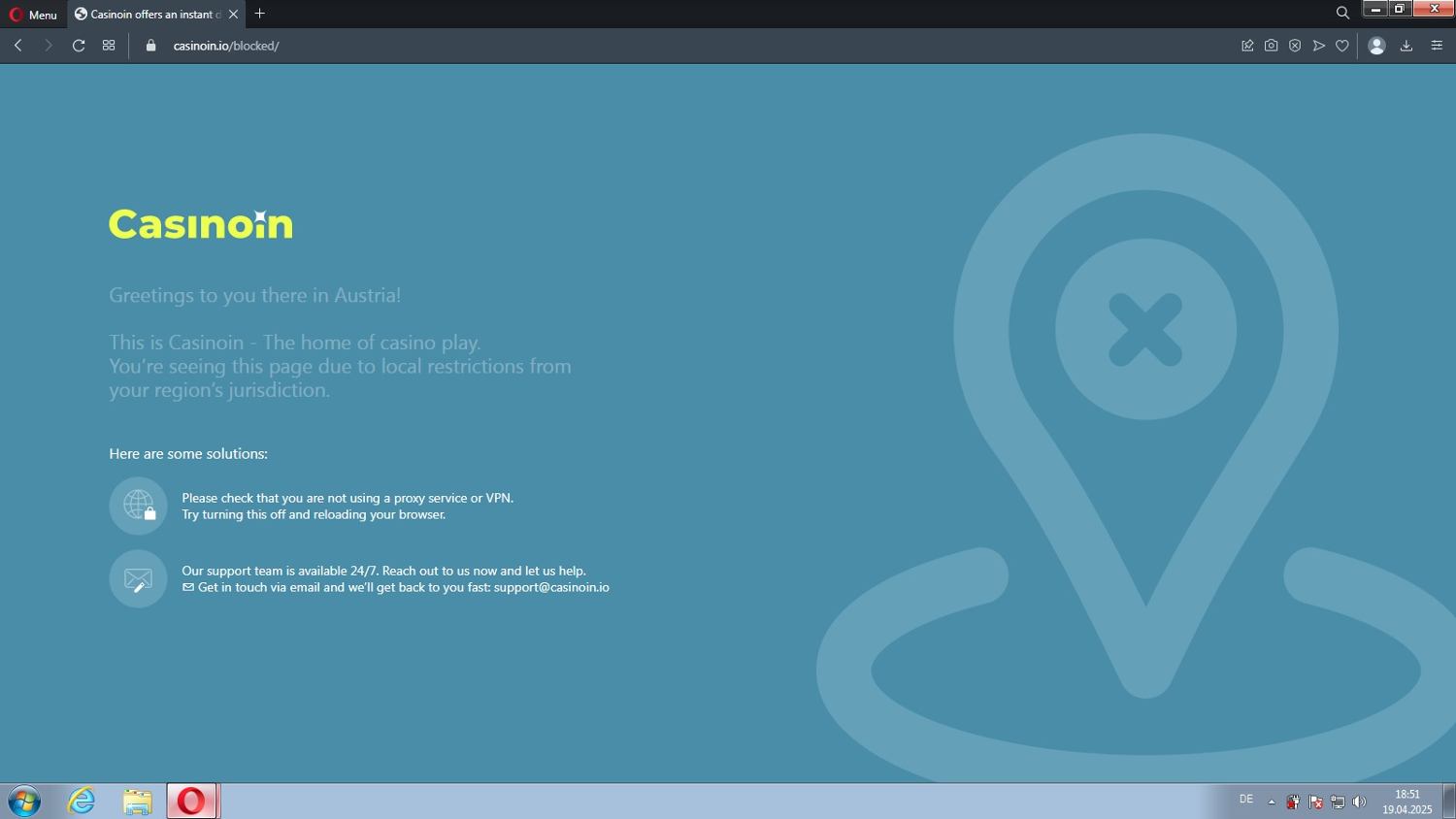Expand hidden system tray icons arrow
The height and width of the screenshot is (819, 1456).
pyautogui.click(x=1272, y=802)
